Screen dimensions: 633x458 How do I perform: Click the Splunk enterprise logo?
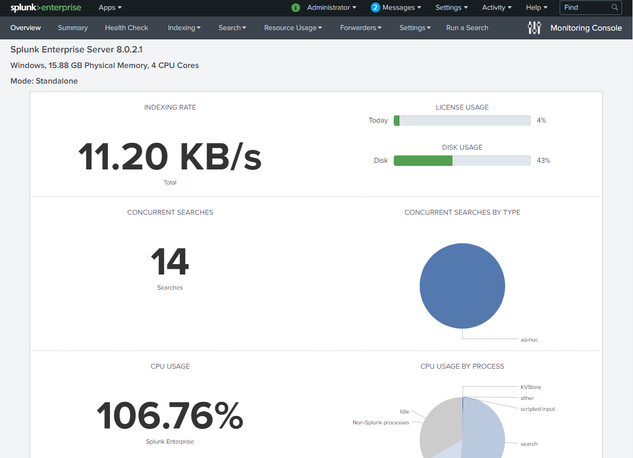click(x=46, y=8)
